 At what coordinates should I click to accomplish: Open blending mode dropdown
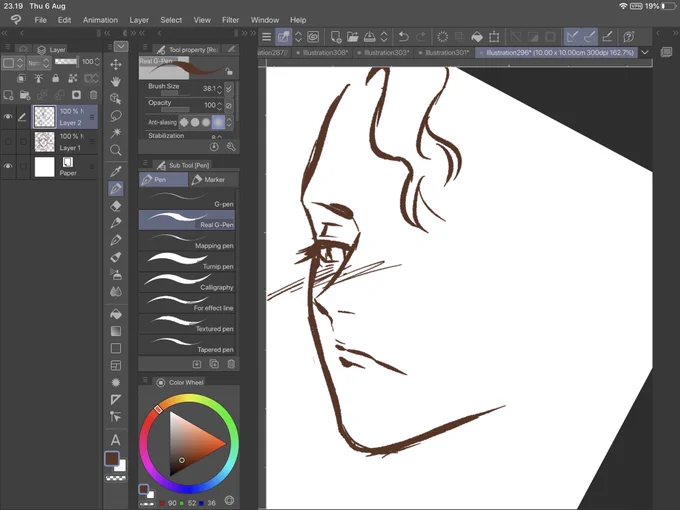[39, 63]
